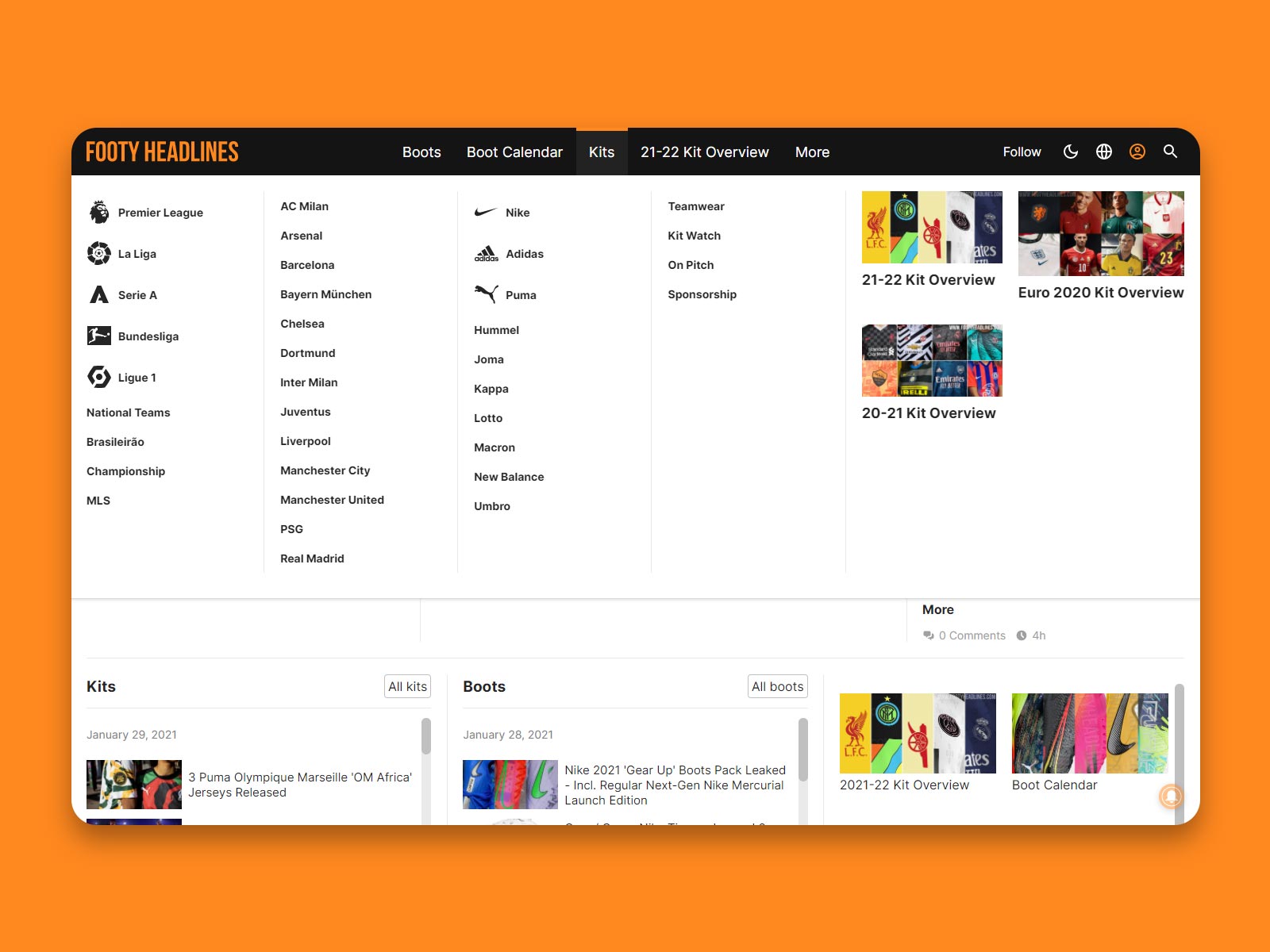Select Chelsea from the club list
This screenshot has height=952, width=1270.
[302, 324]
